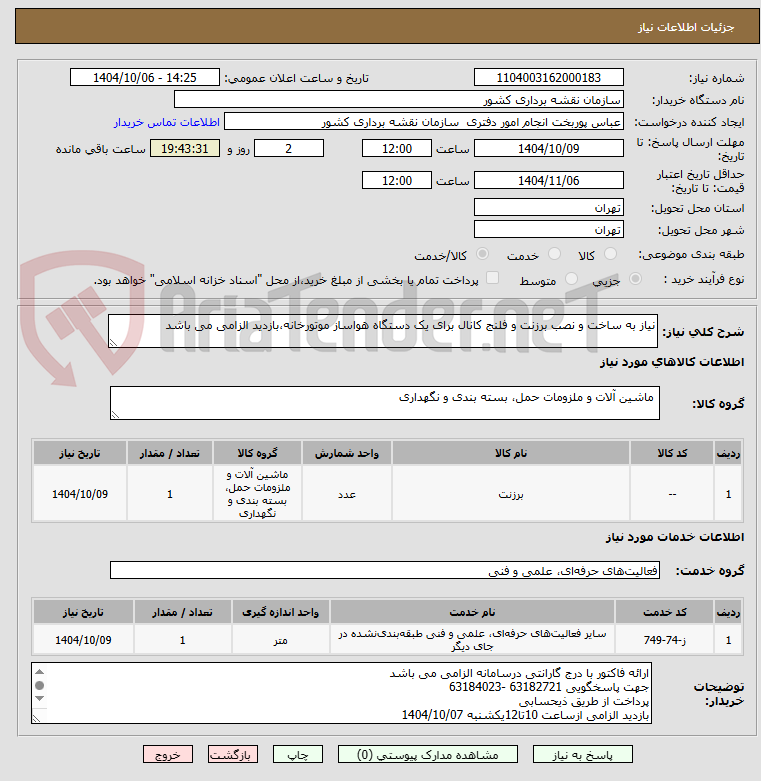Select the جزیی purchase type radio

(635, 279)
